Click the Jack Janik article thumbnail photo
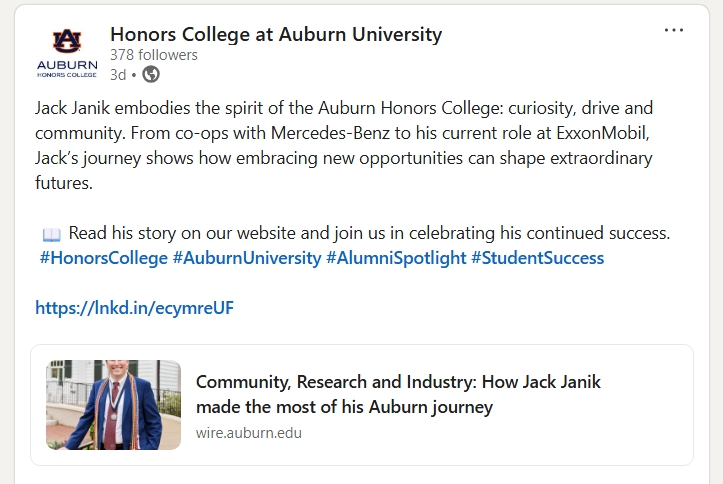 113,405
